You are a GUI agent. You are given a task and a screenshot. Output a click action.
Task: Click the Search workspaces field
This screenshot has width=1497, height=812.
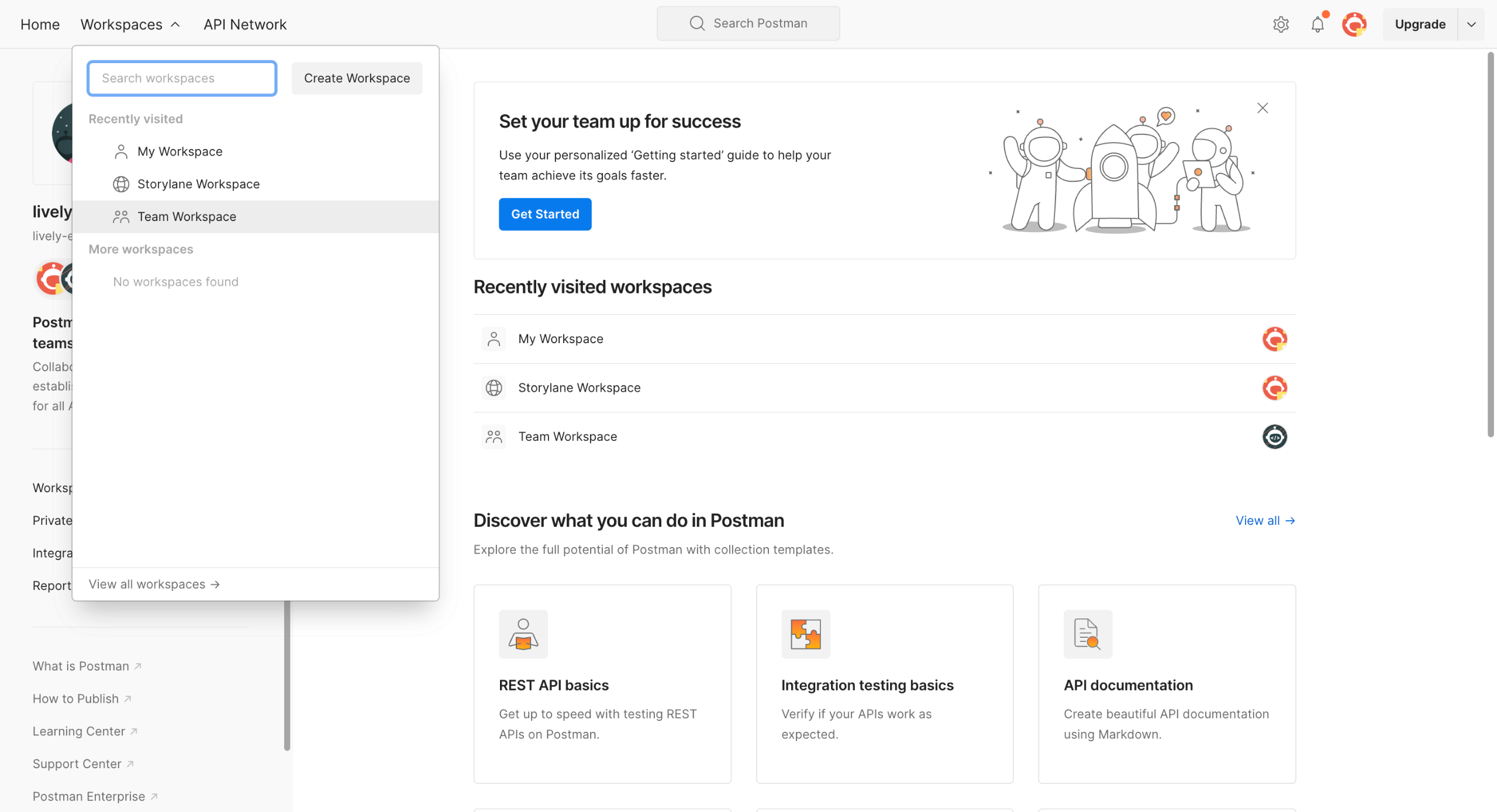coord(181,78)
